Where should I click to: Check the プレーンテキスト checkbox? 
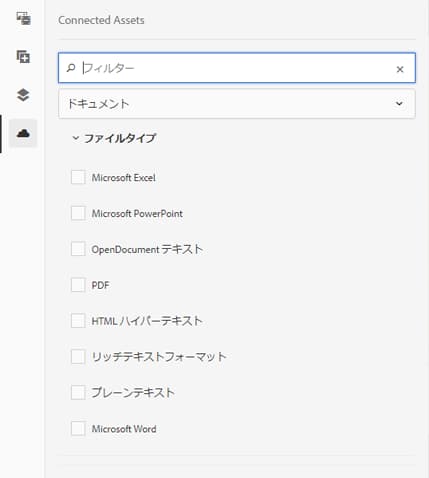pos(78,393)
